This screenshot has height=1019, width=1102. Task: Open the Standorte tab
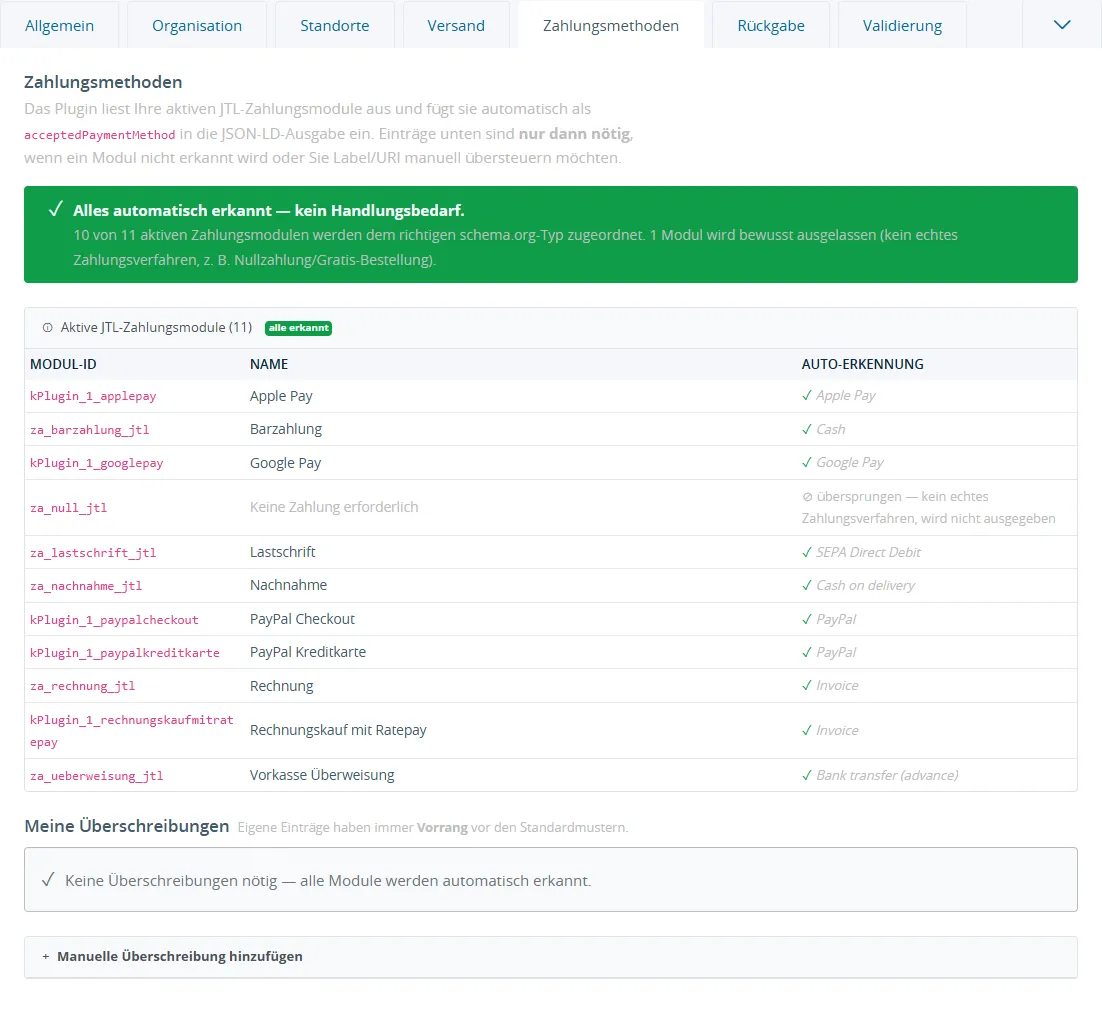[x=335, y=25]
